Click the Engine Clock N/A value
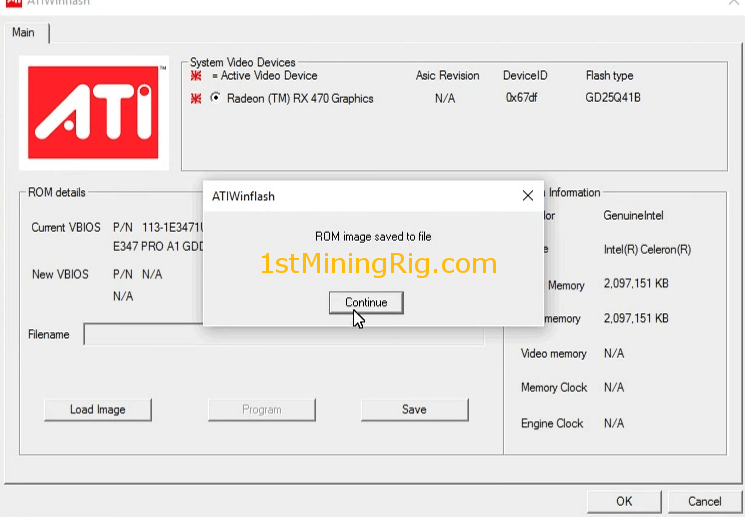 tap(614, 423)
